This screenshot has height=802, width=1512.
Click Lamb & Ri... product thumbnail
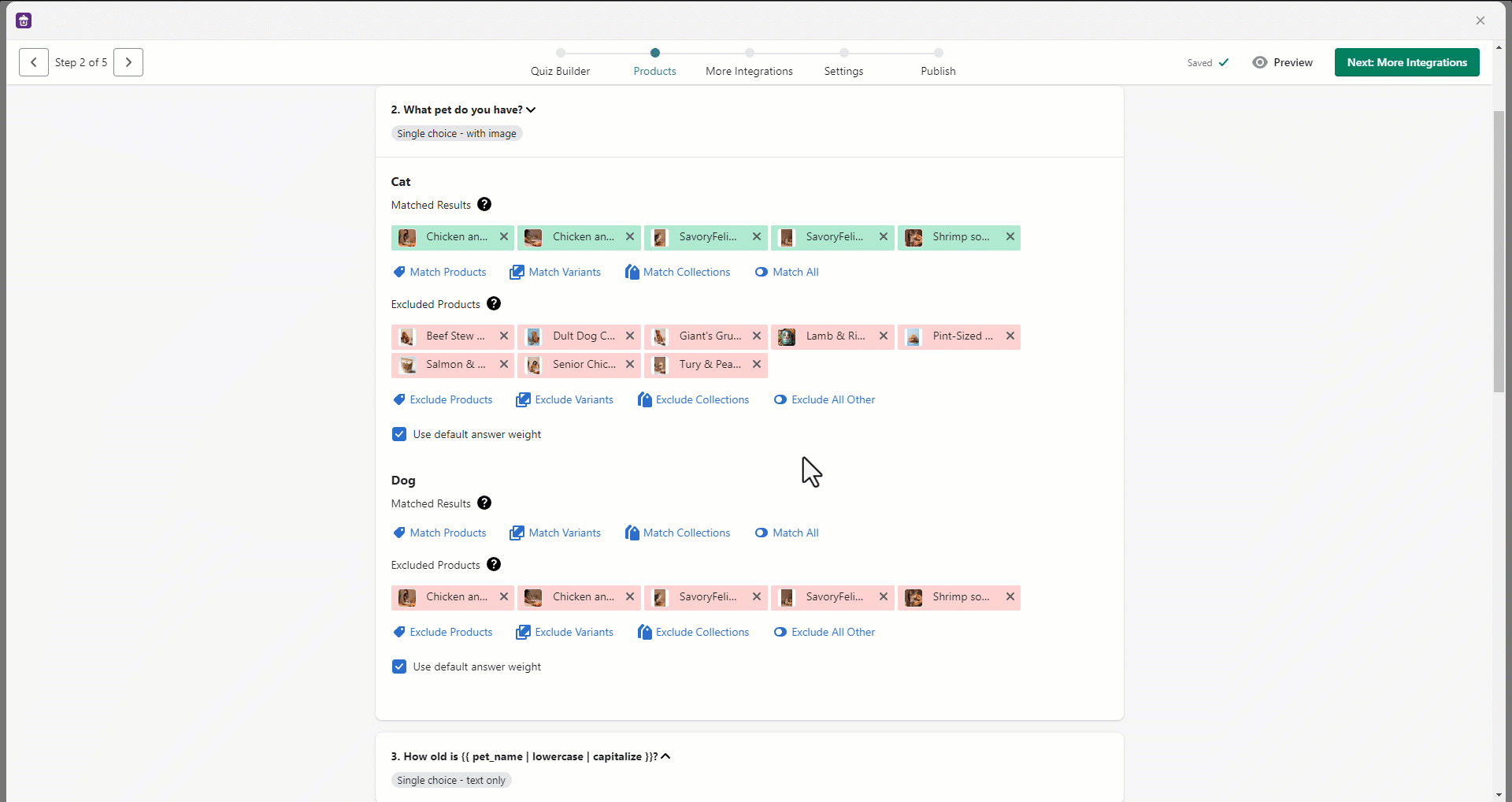click(x=787, y=337)
